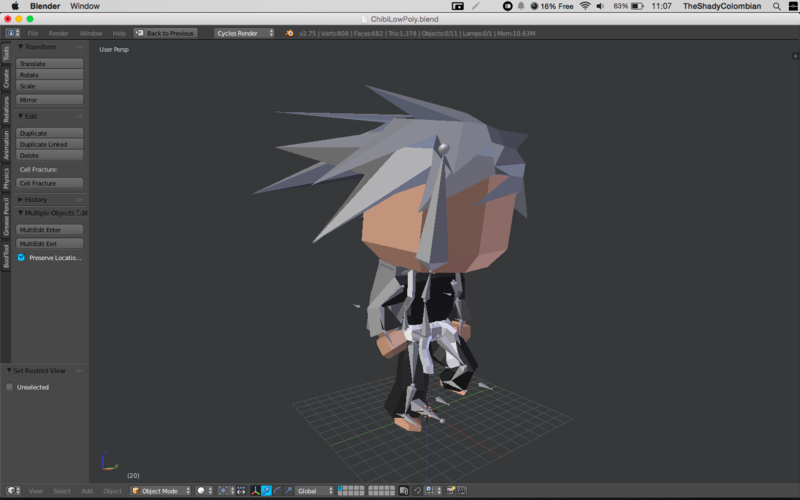
Task: Open the Object Mode dropdown
Action: (161, 490)
